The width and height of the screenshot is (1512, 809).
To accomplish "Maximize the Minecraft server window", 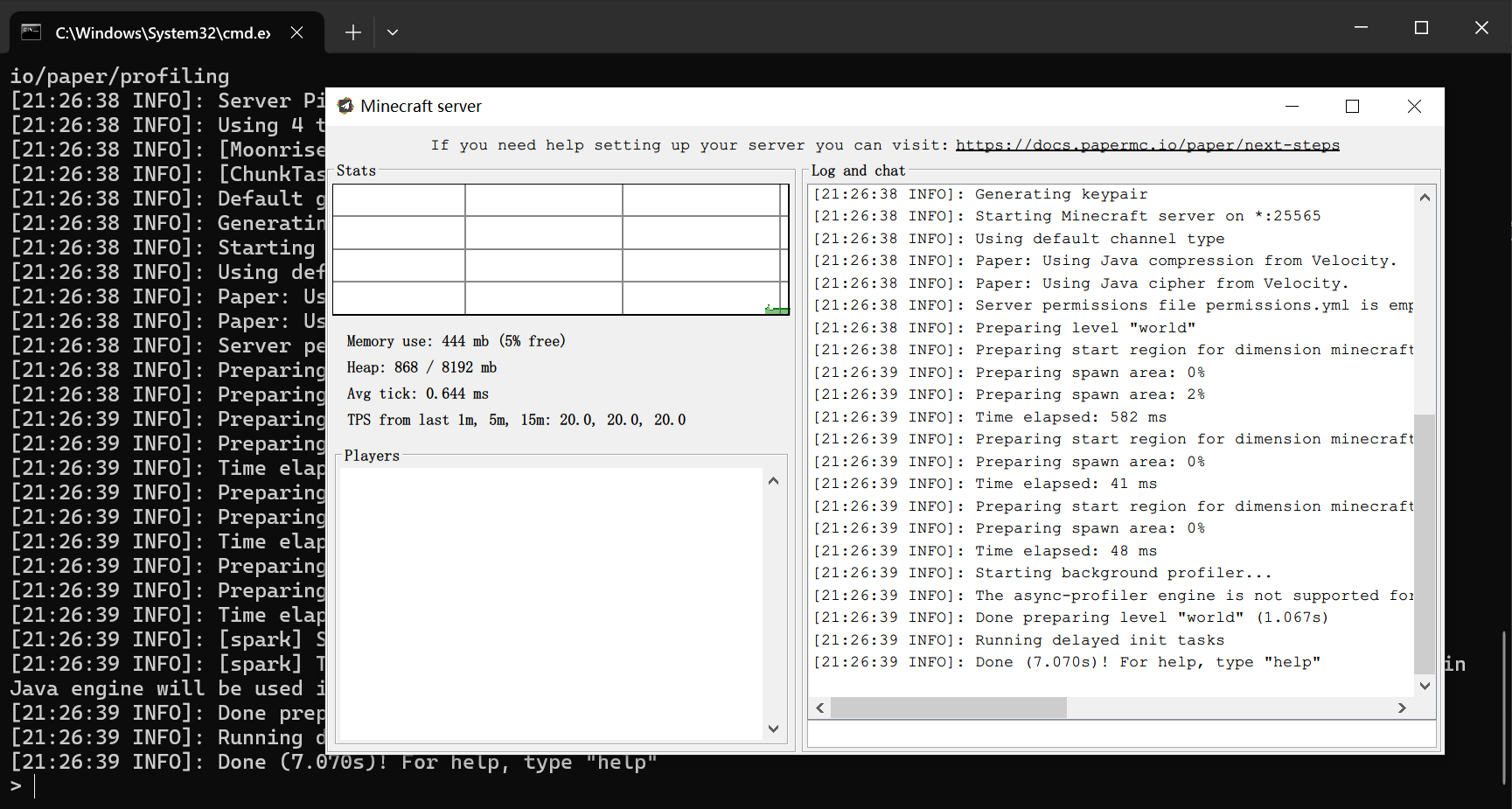I will pos(1352,106).
